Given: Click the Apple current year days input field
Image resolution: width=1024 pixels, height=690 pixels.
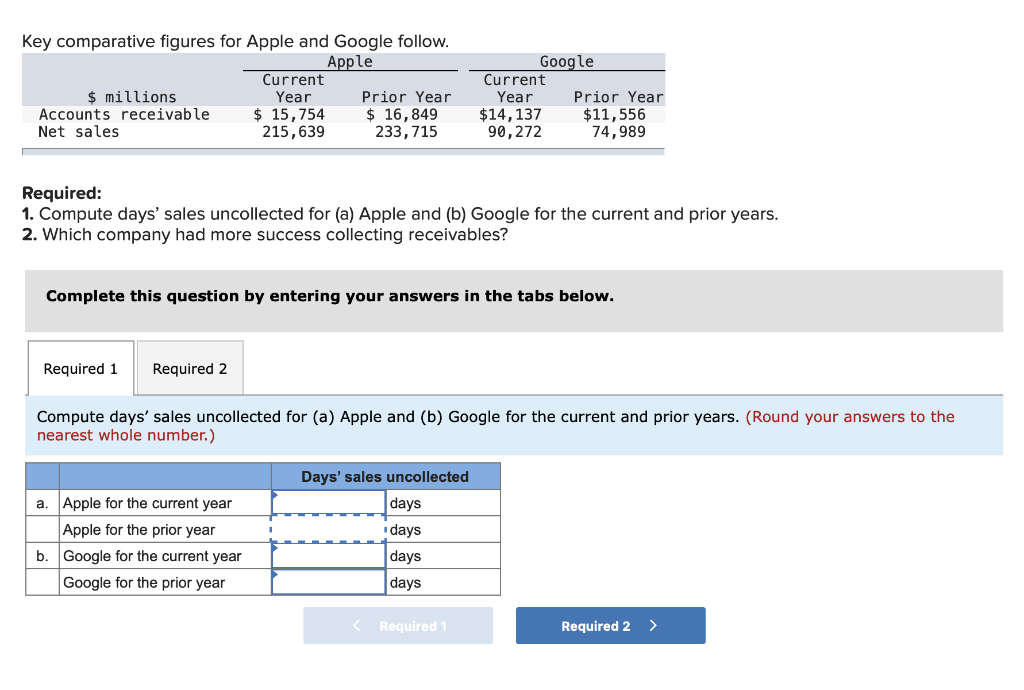Looking at the screenshot, I should point(328,502).
